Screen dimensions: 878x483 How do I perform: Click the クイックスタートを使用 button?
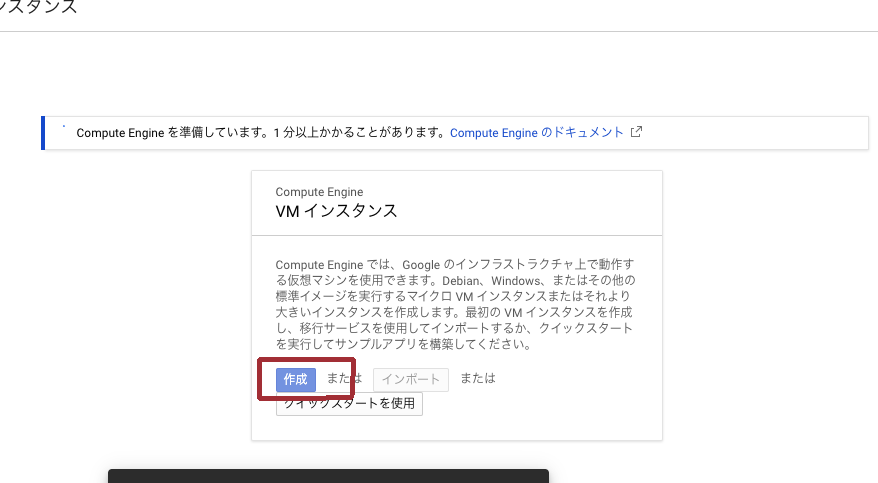349,404
